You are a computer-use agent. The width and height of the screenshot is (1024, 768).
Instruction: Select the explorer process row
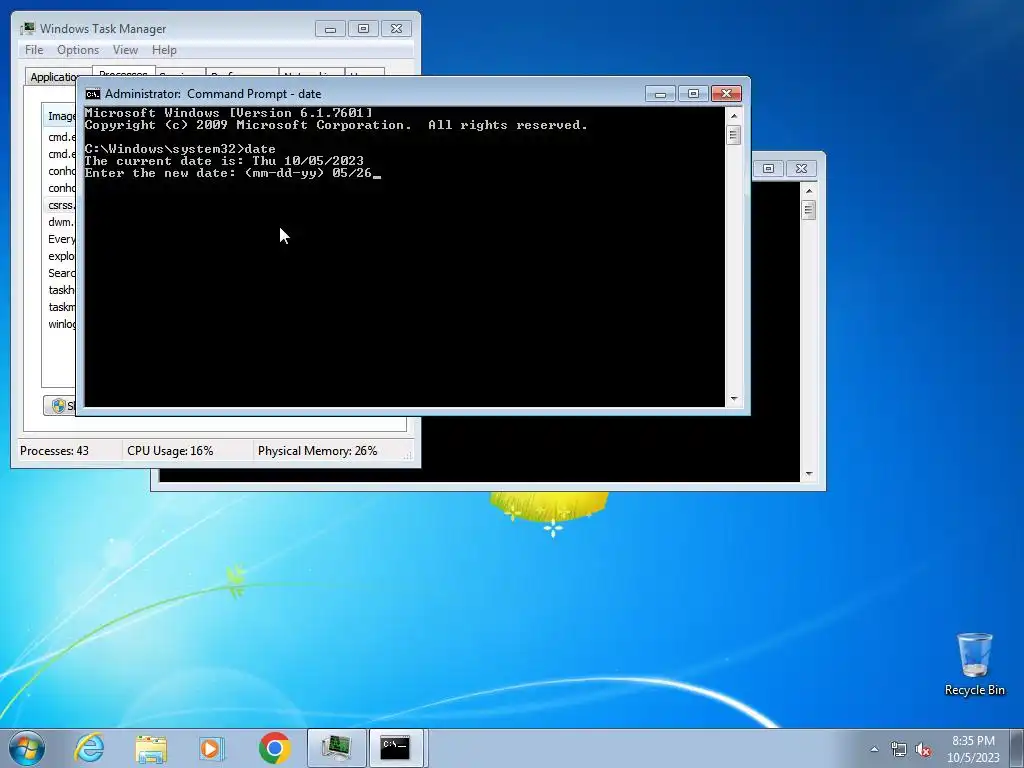[59, 256]
